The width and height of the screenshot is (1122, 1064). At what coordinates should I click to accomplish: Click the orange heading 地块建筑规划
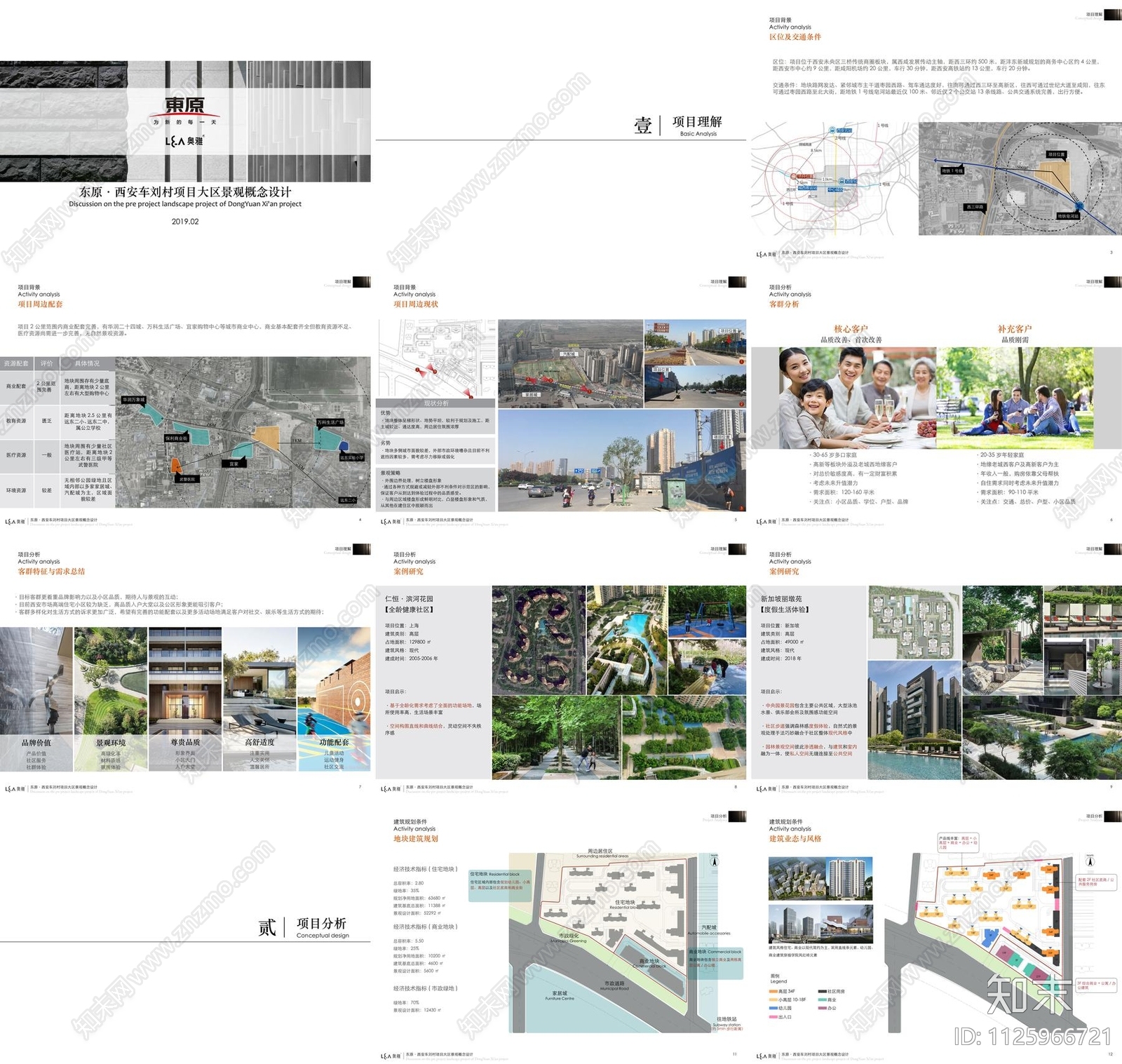click(x=416, y=839)
